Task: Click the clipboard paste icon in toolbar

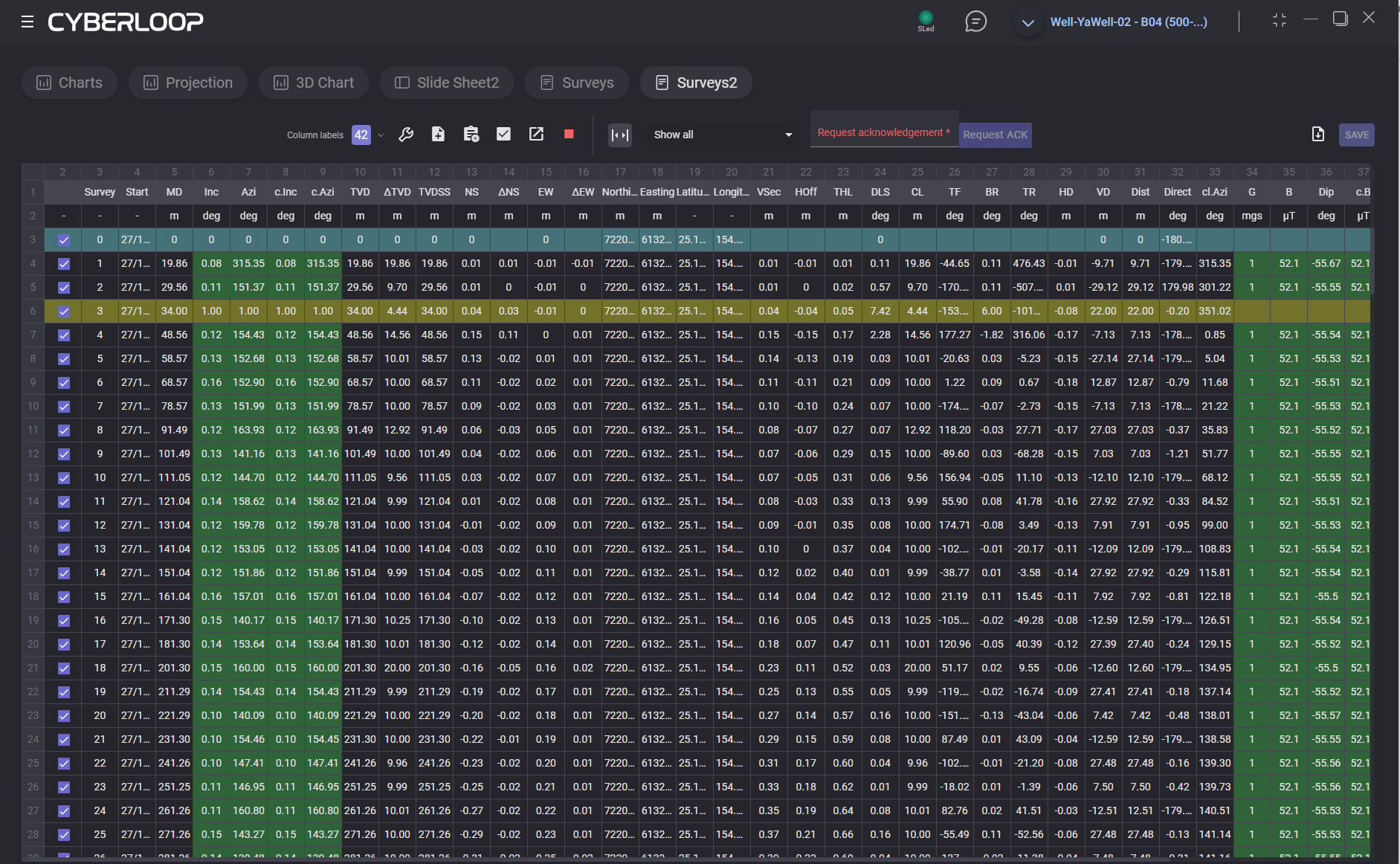Action: tap(471, 135)
